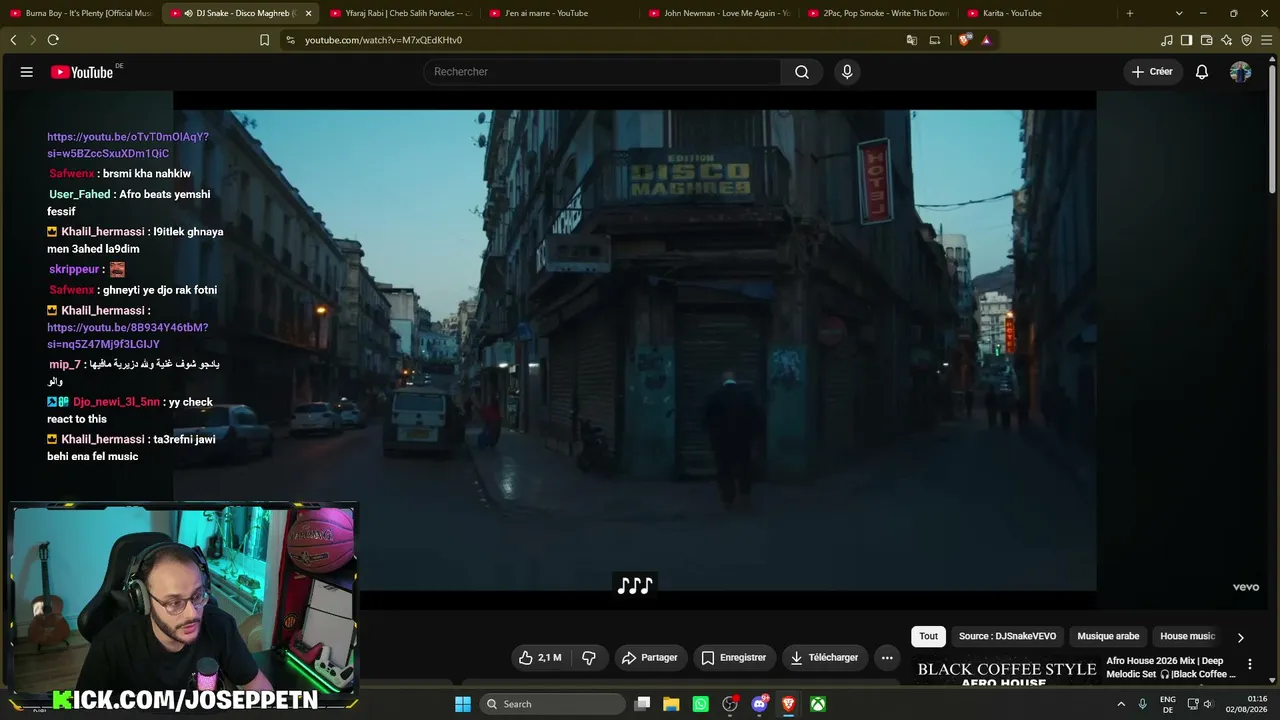
Task: Show hidden system tray icons
Action: 1121,704
